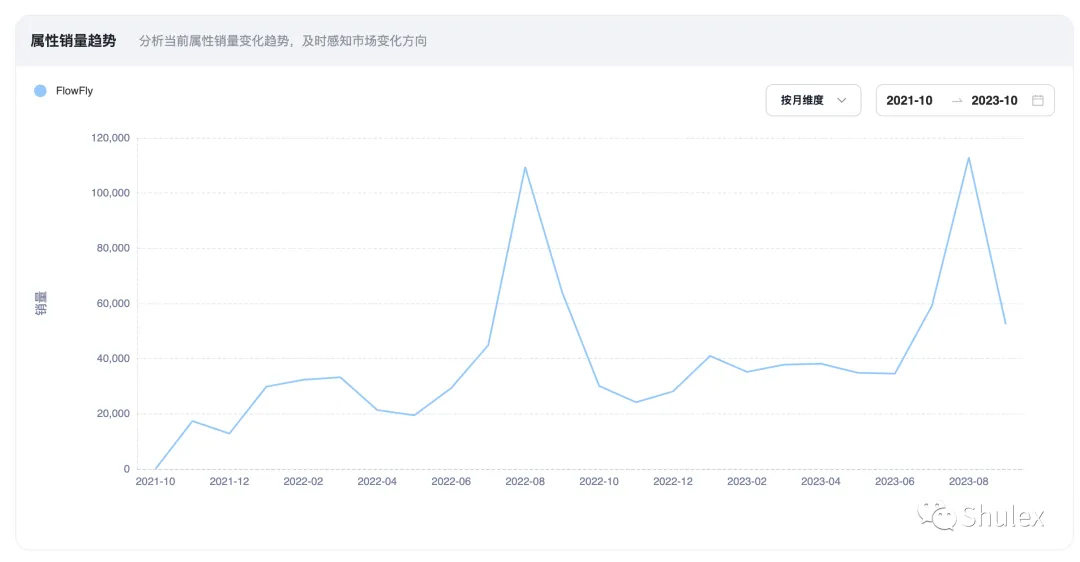Click the 2023-02 x-axis label
The height and width of the screenshot is (562, 1080).
pyautogui.click(x=747, y=481)
